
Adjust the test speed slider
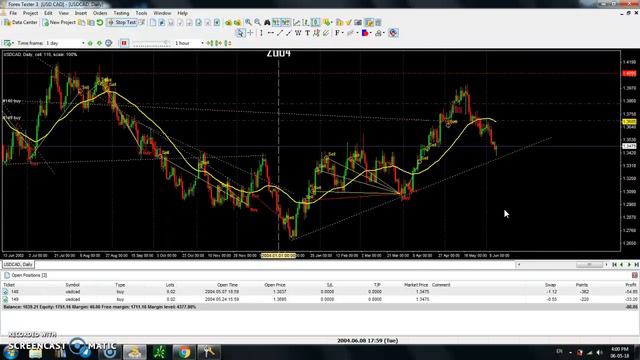pos(151,43)
